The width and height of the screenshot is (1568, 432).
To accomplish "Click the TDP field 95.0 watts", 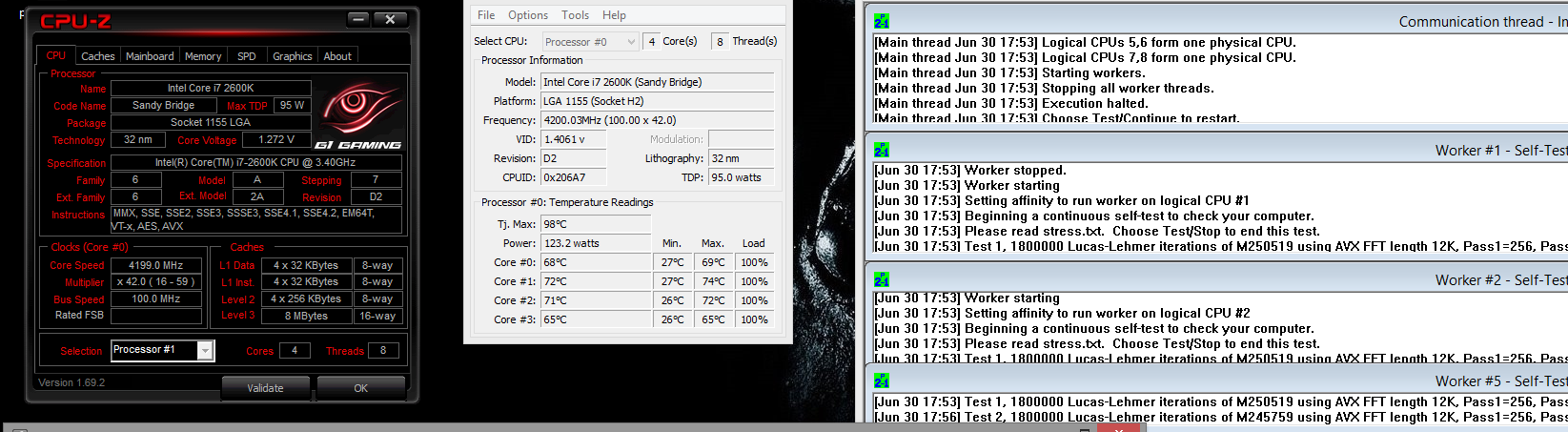I will point(742,177).
